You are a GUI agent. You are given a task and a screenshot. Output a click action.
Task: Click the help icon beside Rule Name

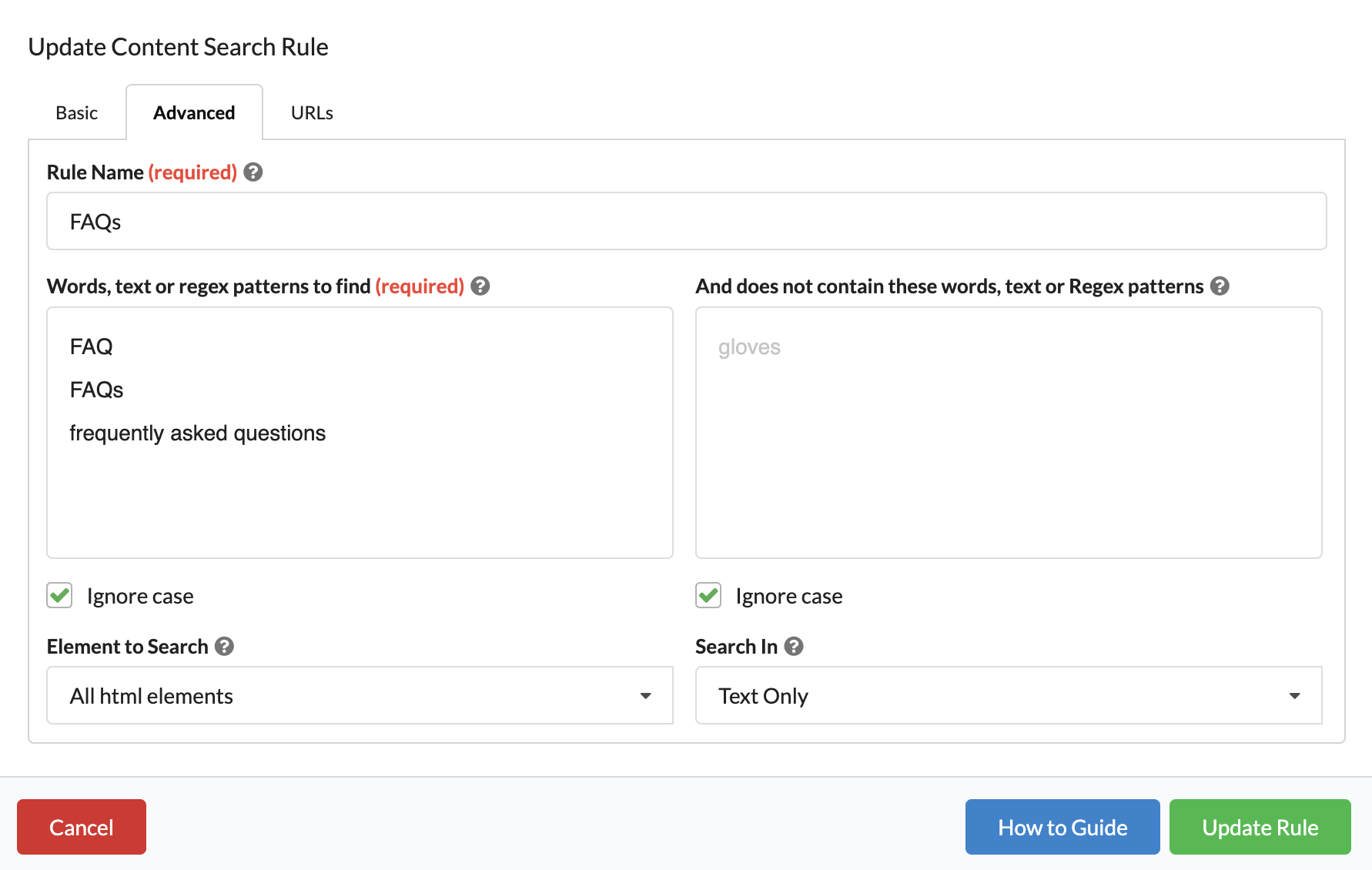click(253, 172)
